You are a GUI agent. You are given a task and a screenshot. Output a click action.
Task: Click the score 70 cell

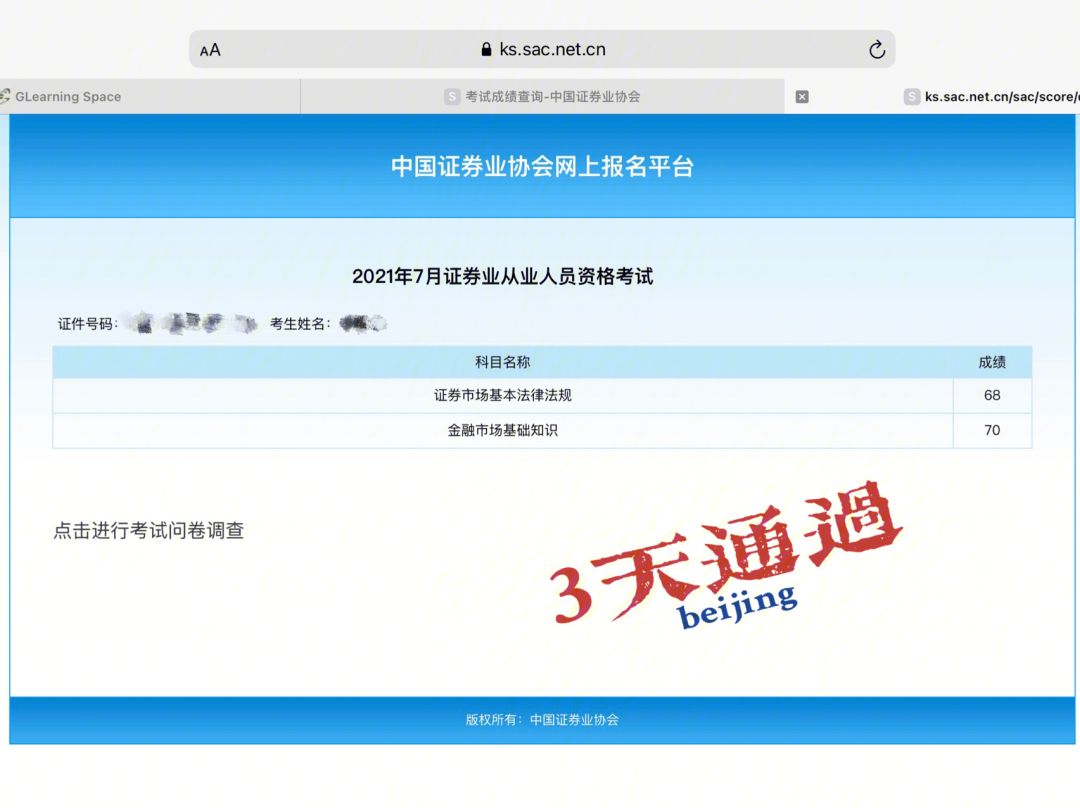(992, 430)
